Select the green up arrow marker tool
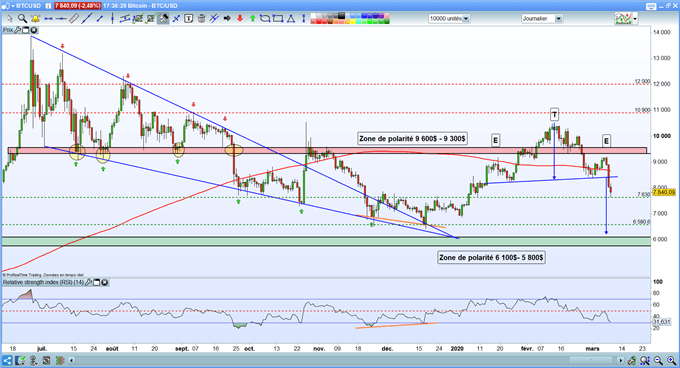680x368 pixels. pyautogui.click(x=252, y=19)
